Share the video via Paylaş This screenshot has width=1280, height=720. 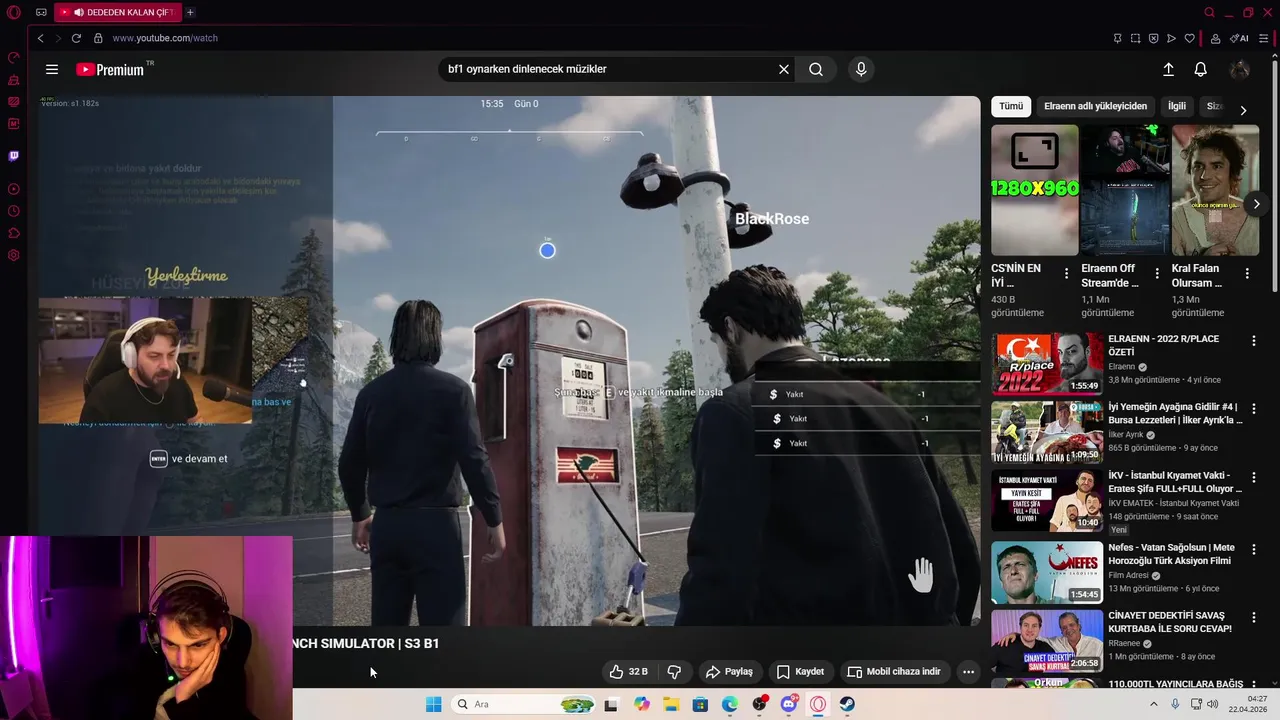(x=729, y=672)
